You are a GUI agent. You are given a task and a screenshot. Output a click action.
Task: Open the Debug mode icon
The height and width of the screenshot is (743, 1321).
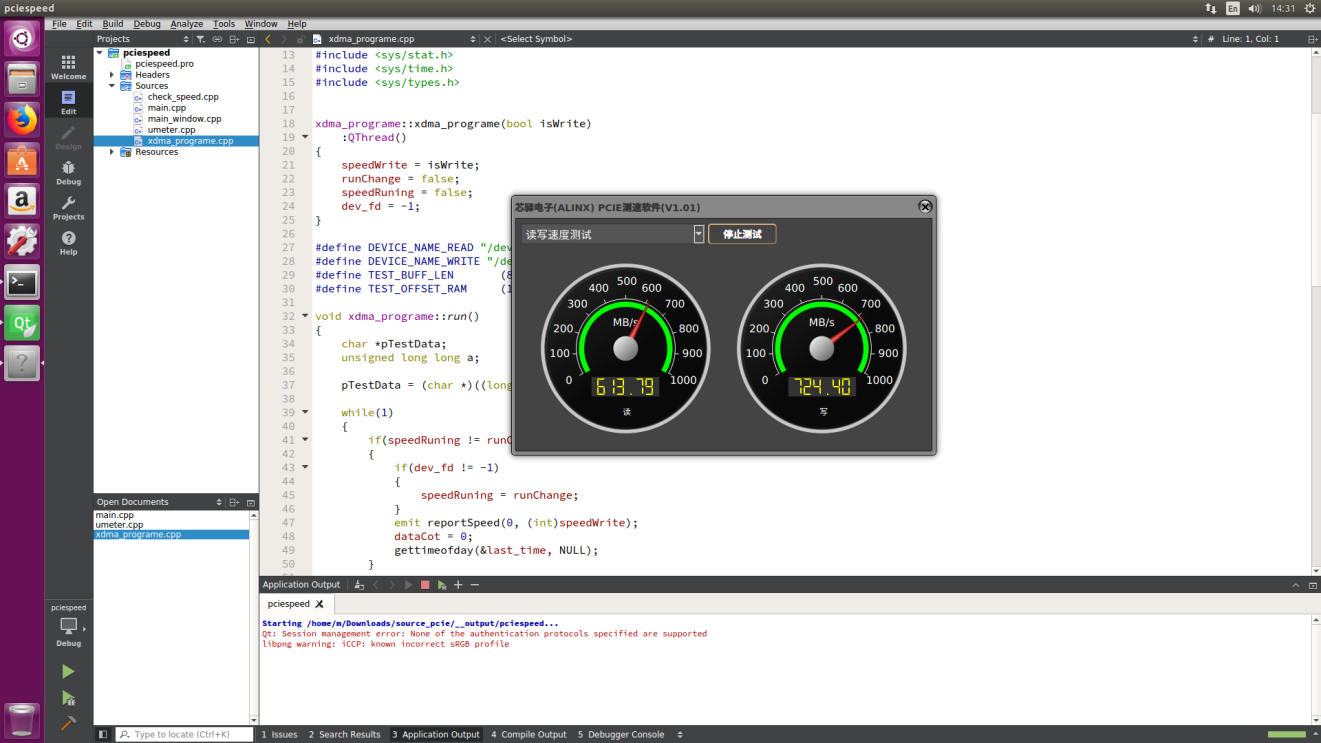tap(68, 172)
